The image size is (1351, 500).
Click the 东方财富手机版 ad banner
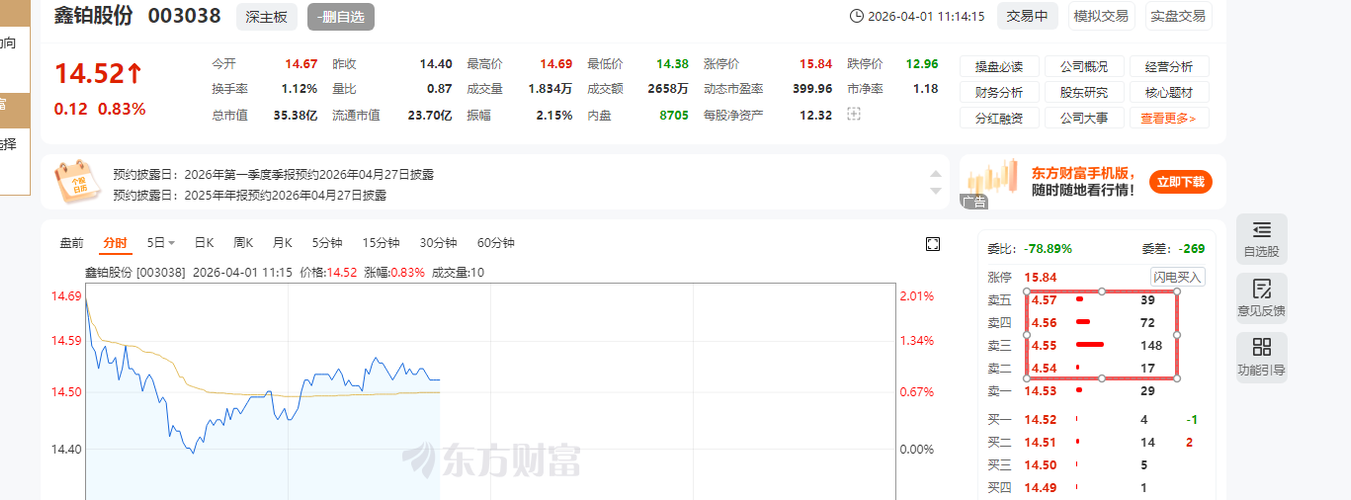point(1092,182)
